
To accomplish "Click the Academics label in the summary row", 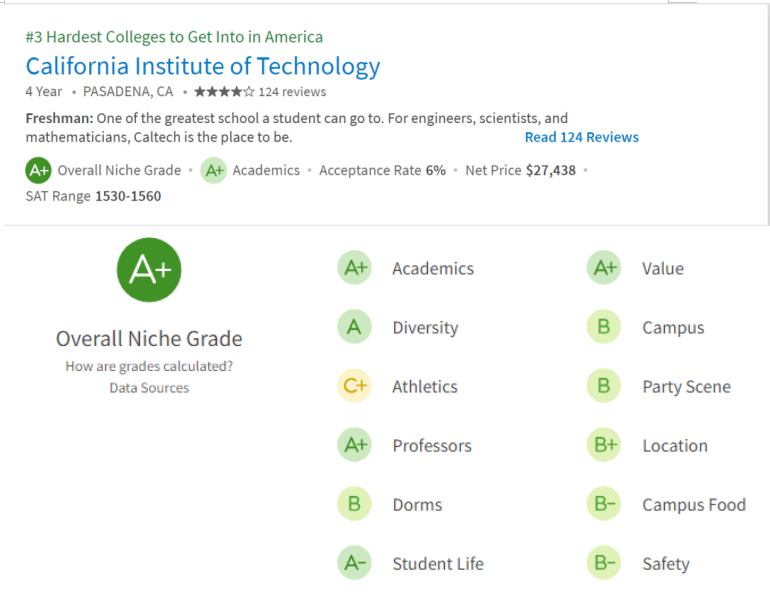I will click(266, 170).
